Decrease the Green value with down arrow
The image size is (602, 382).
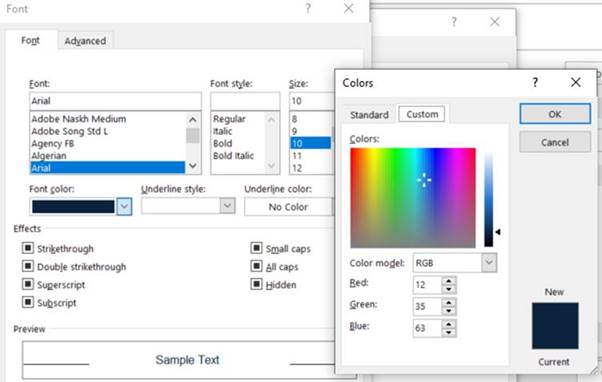448,310
